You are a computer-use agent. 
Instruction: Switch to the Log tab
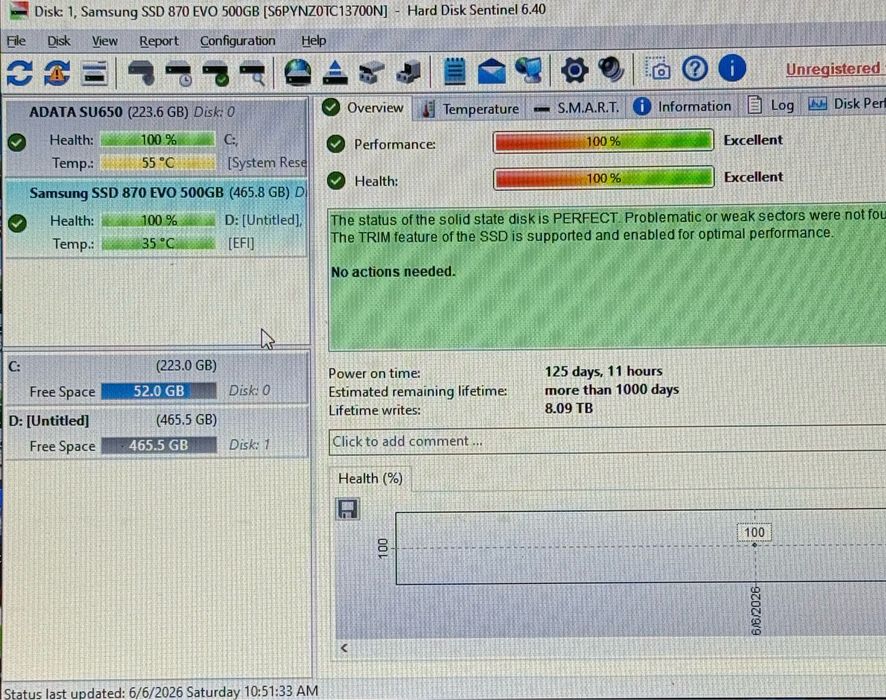(x=771, y=105)
